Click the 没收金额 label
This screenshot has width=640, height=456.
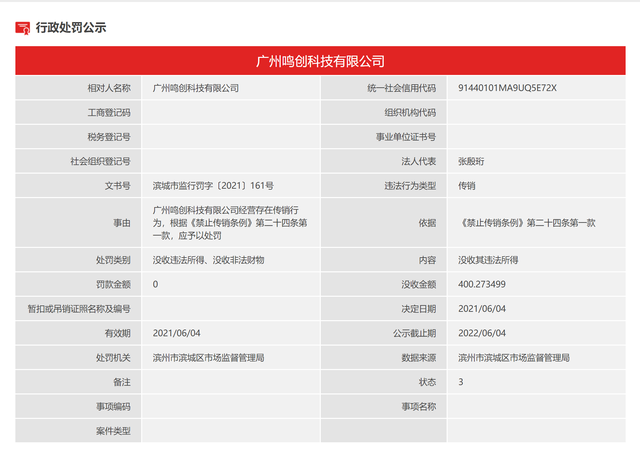point(419,285)
